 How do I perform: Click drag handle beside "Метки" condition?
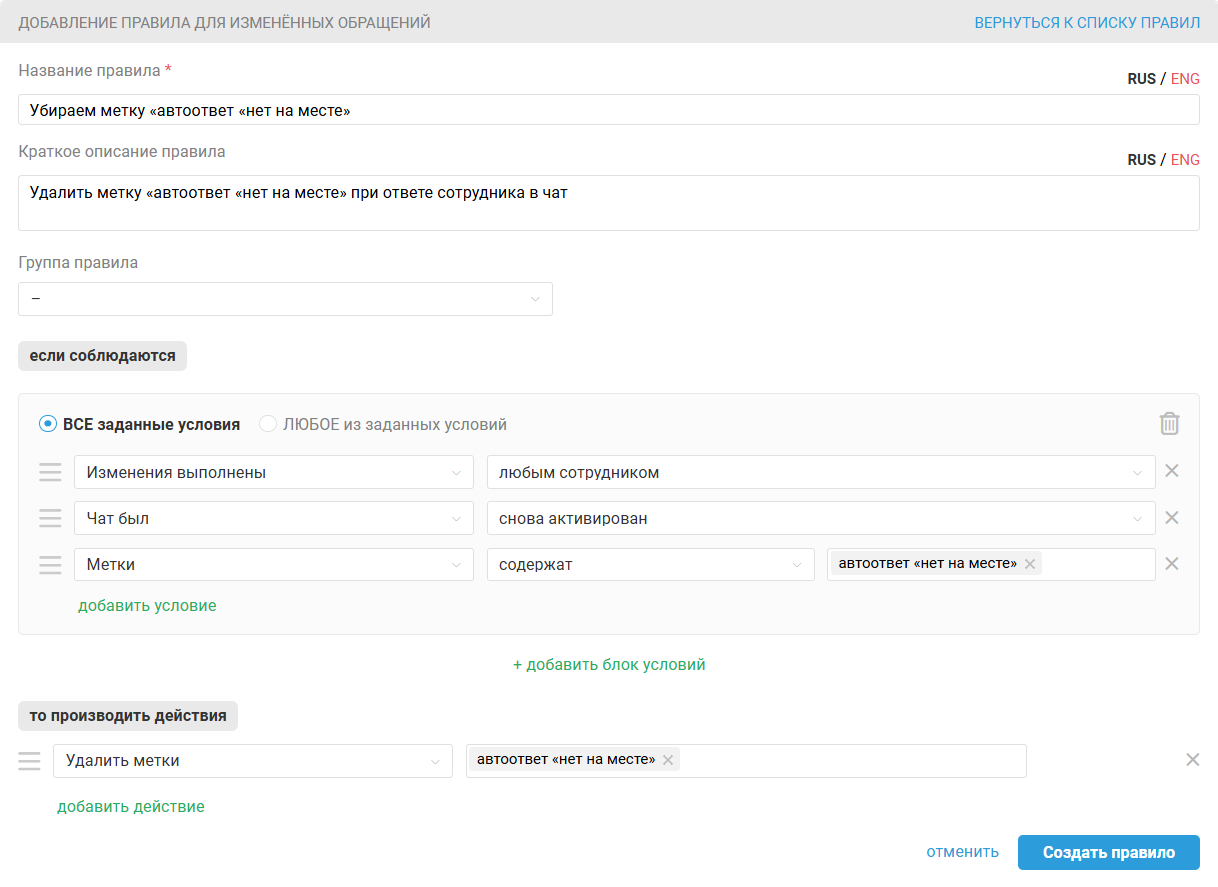coord(50,564)
